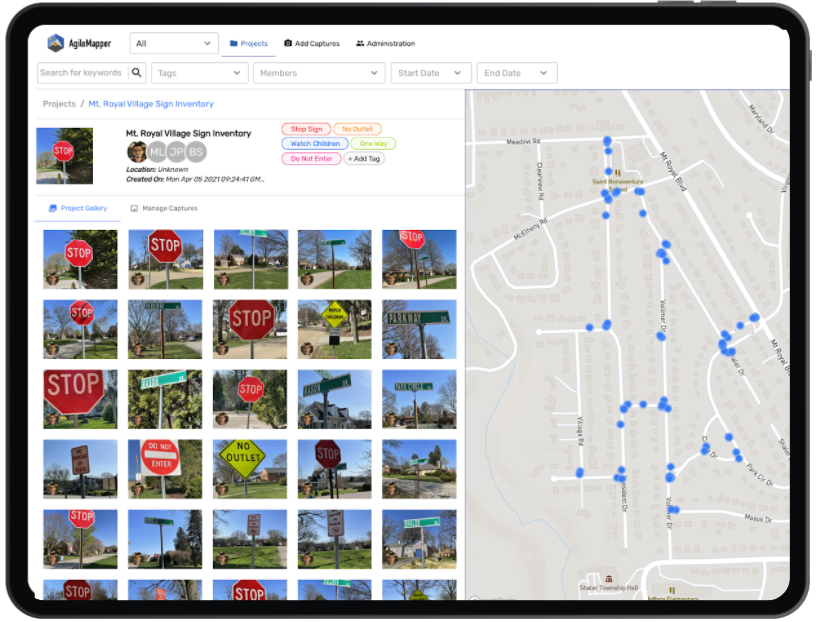The image size is (817, 622).
Task: Click the magnifying glass search icon
Action: click(137, 72)
